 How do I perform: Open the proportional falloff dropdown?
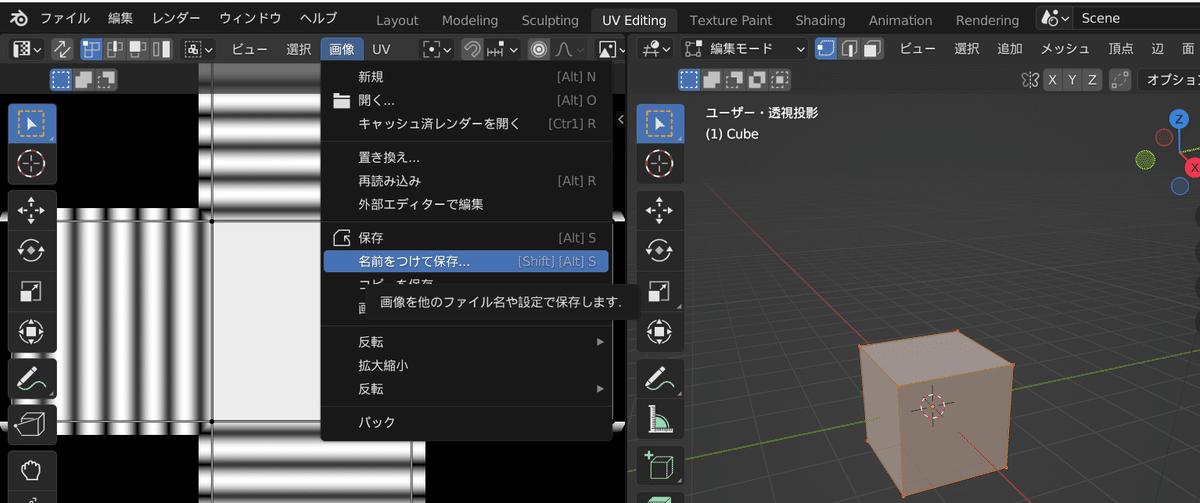(568, 49)
